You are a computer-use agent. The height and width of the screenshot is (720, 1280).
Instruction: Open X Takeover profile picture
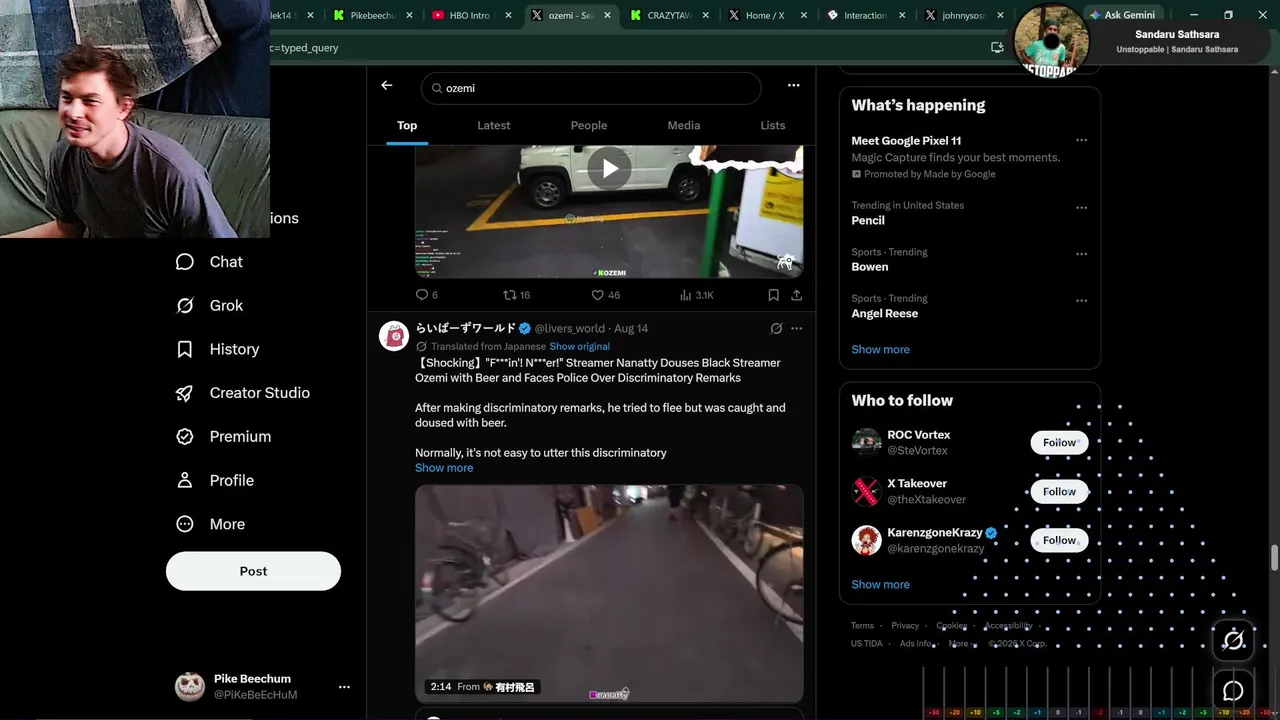point(866,491)
